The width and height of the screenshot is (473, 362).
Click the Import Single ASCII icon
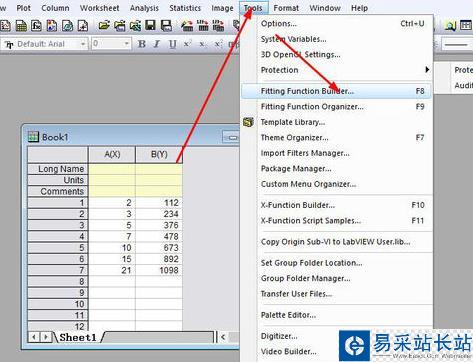click(203, 26)
